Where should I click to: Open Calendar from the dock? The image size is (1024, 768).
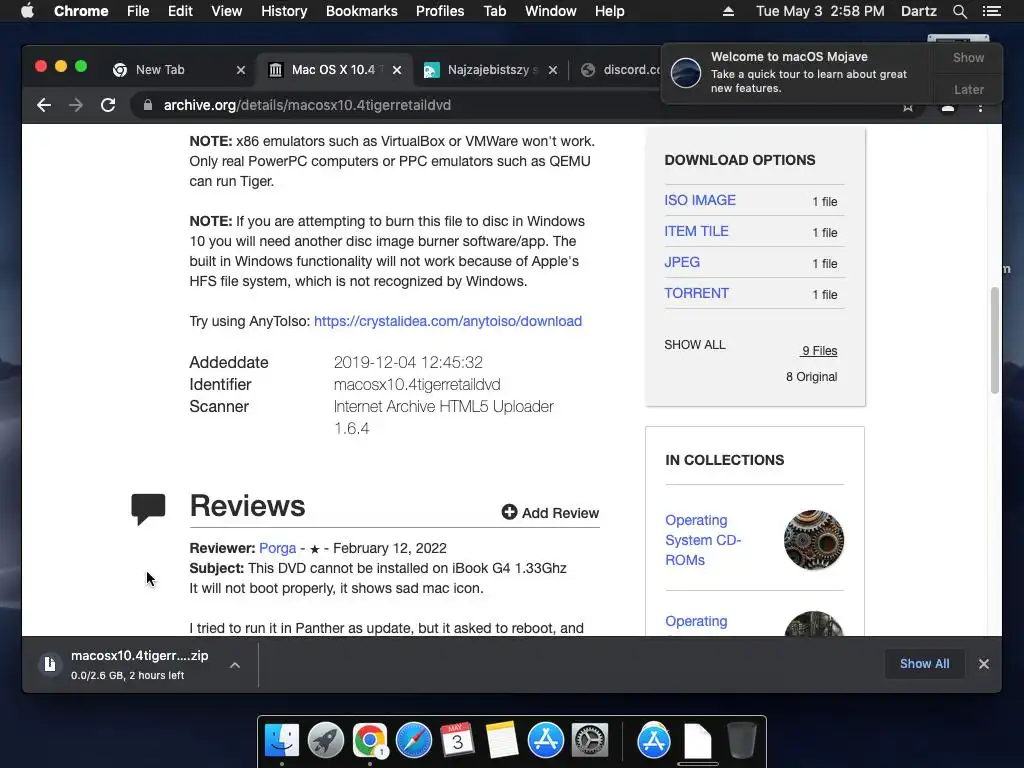click(457, 741)
